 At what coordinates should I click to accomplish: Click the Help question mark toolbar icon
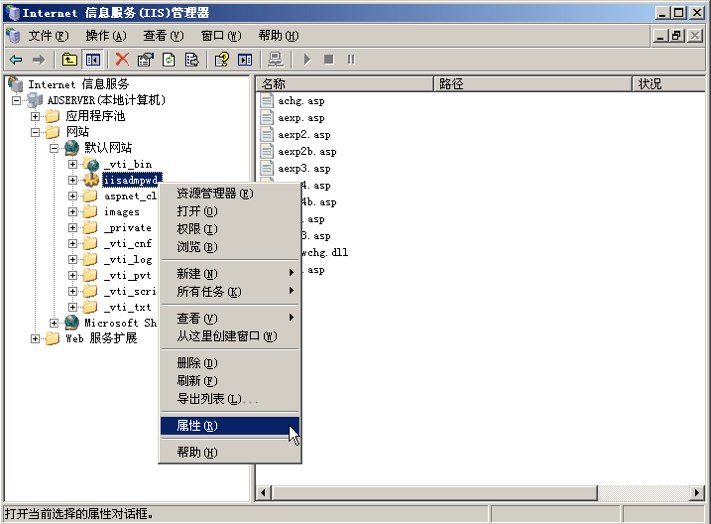(x=222, y=59)
